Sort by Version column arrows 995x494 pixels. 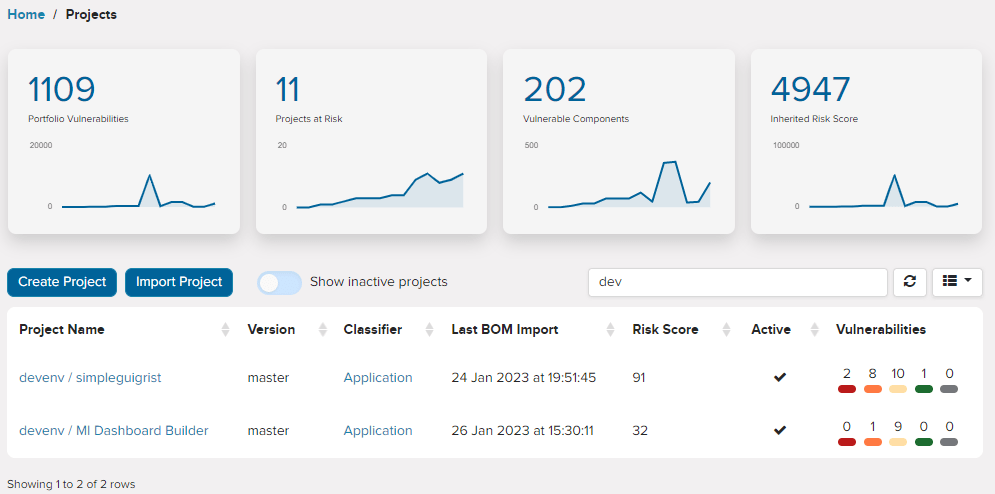tap(322, 330)
